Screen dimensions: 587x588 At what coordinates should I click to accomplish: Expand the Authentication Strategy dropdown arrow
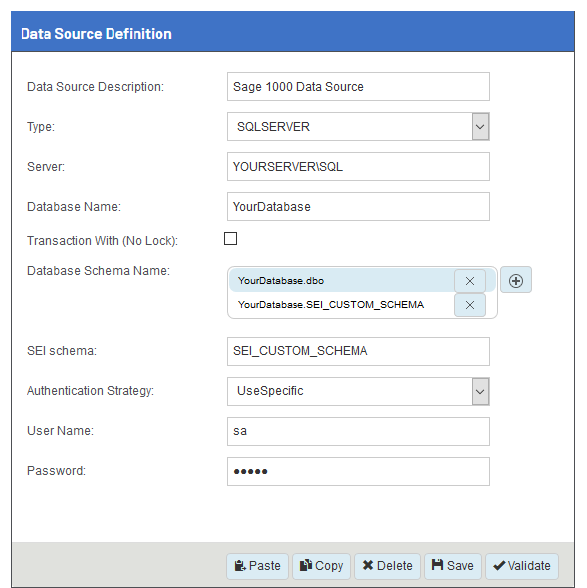point(480,392)
